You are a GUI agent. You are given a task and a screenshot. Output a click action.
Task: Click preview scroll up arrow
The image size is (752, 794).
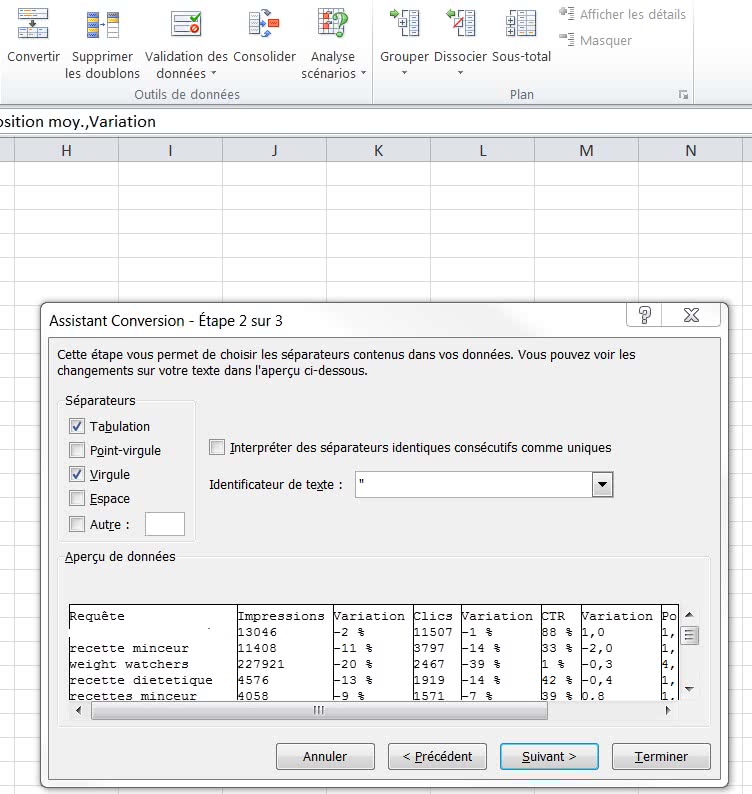(x=689, y=615)
